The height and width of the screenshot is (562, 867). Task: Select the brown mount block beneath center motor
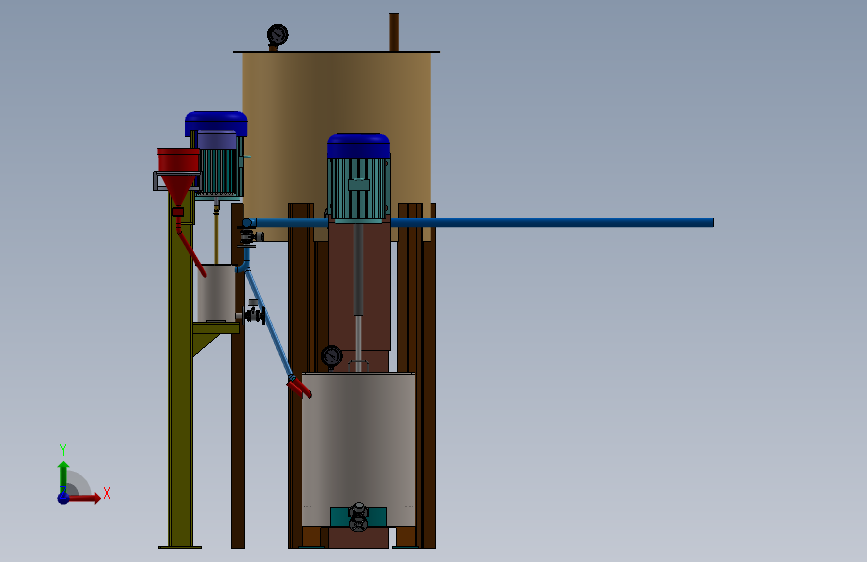(x=359, y=285)
